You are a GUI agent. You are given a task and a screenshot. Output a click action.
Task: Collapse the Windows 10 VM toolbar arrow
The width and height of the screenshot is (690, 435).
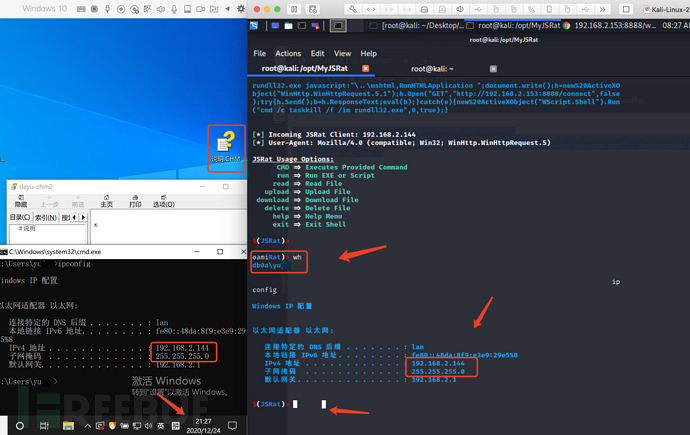pos(228,9)
